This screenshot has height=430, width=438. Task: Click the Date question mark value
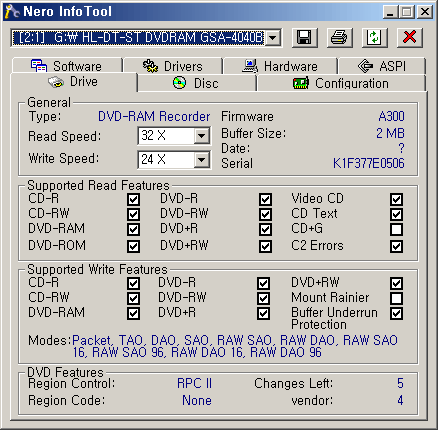point(401,148)
